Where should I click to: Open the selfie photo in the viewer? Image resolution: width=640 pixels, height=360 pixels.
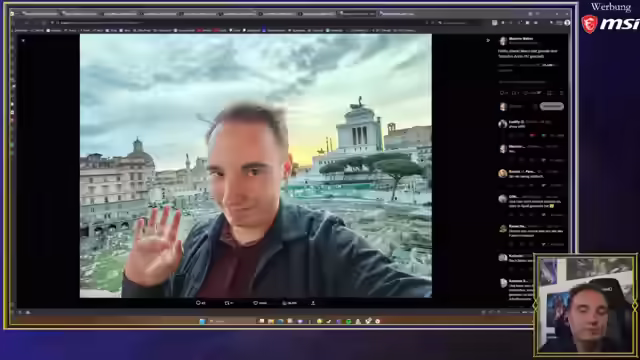(256, 166)
